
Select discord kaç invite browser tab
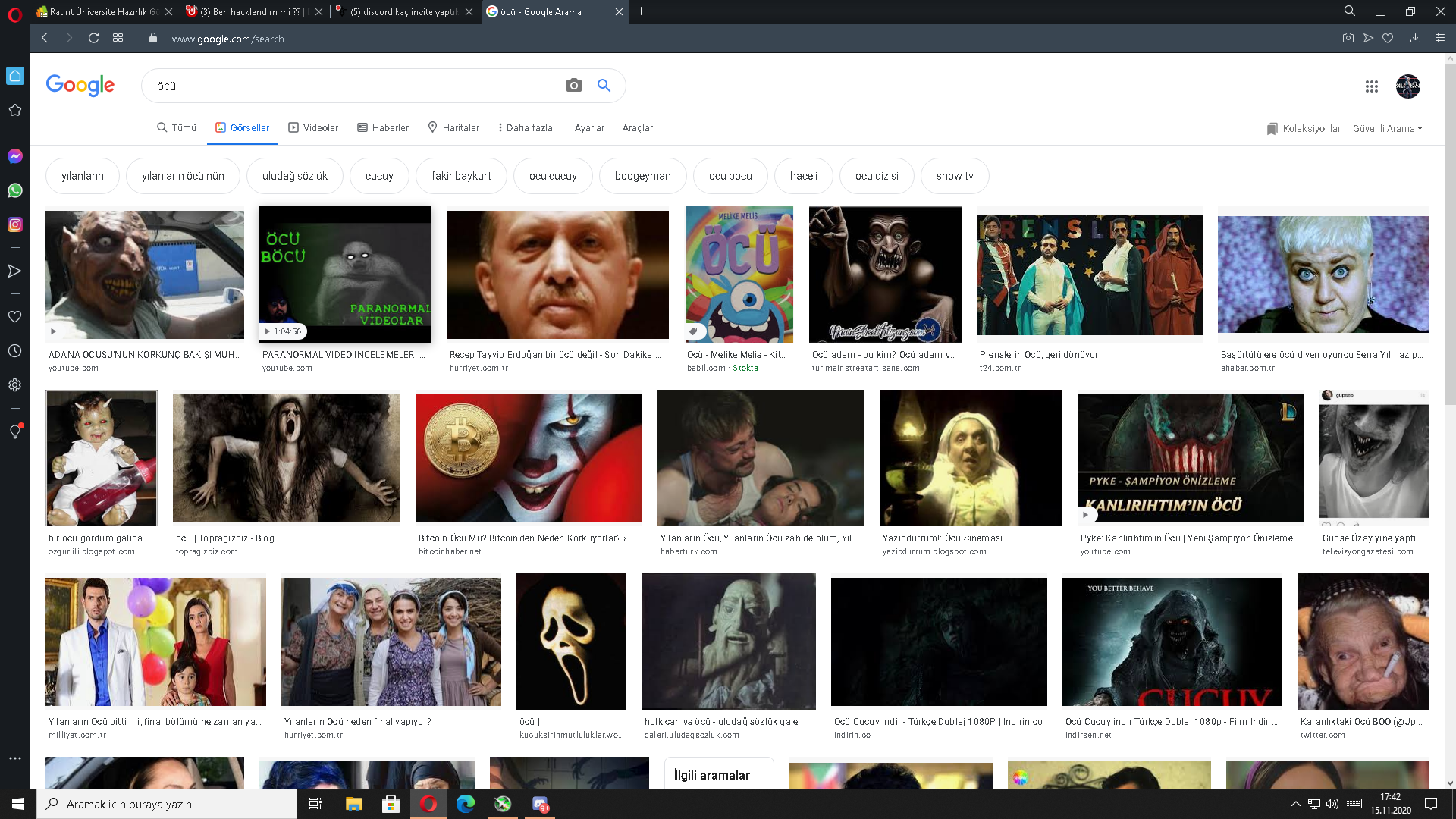(406, 11)
